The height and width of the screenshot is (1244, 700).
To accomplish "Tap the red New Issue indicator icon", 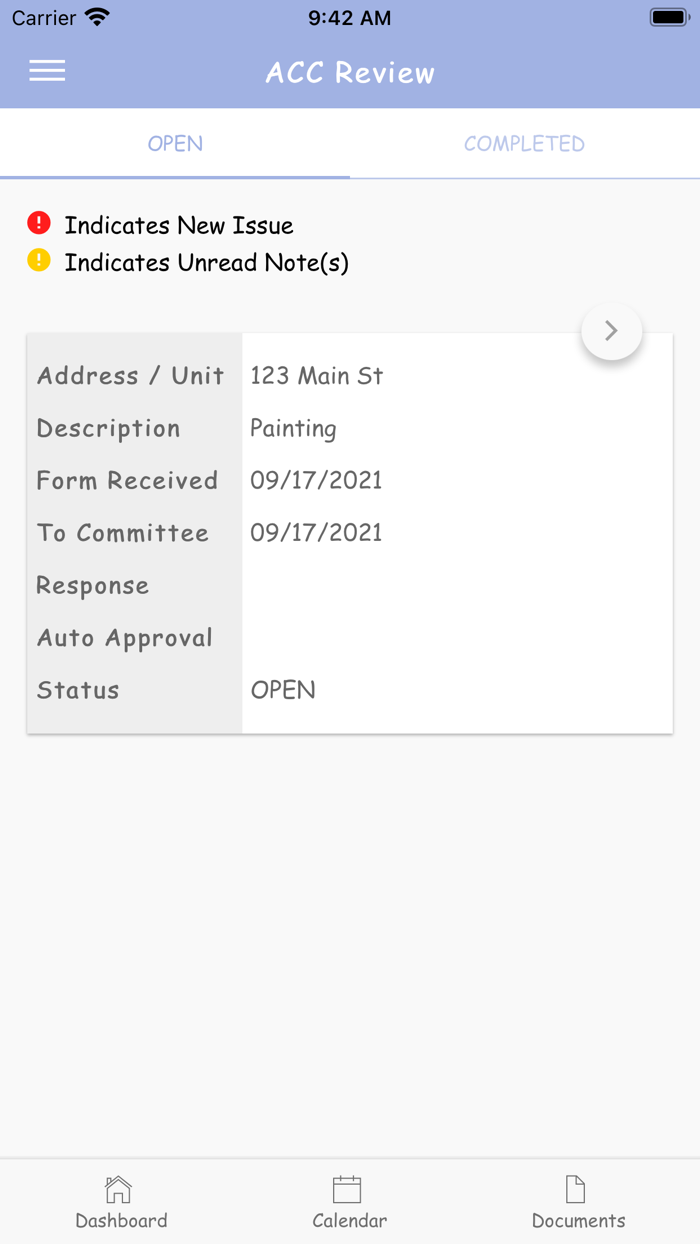I will 38,223.
